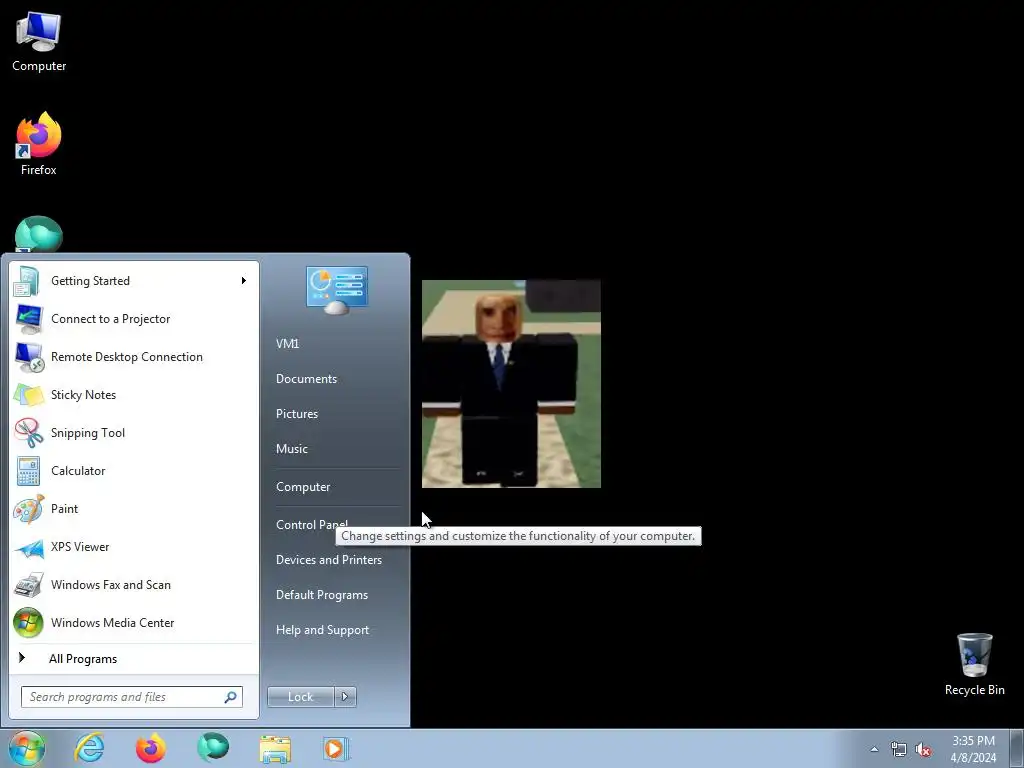Open Help and Support
The height and width of the screenshot is (768, 1024).
tap(323, 630)
